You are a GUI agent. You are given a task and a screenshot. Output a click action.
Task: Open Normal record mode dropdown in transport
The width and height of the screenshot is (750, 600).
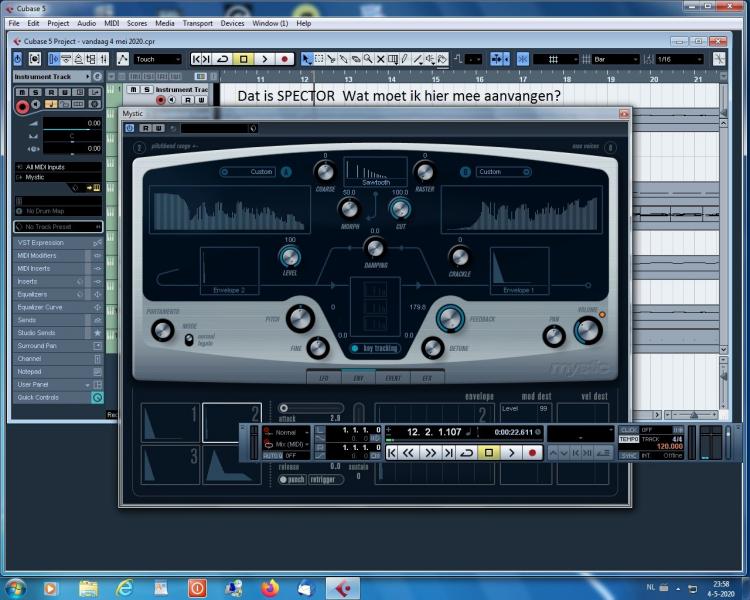click(x=292, y=433)
